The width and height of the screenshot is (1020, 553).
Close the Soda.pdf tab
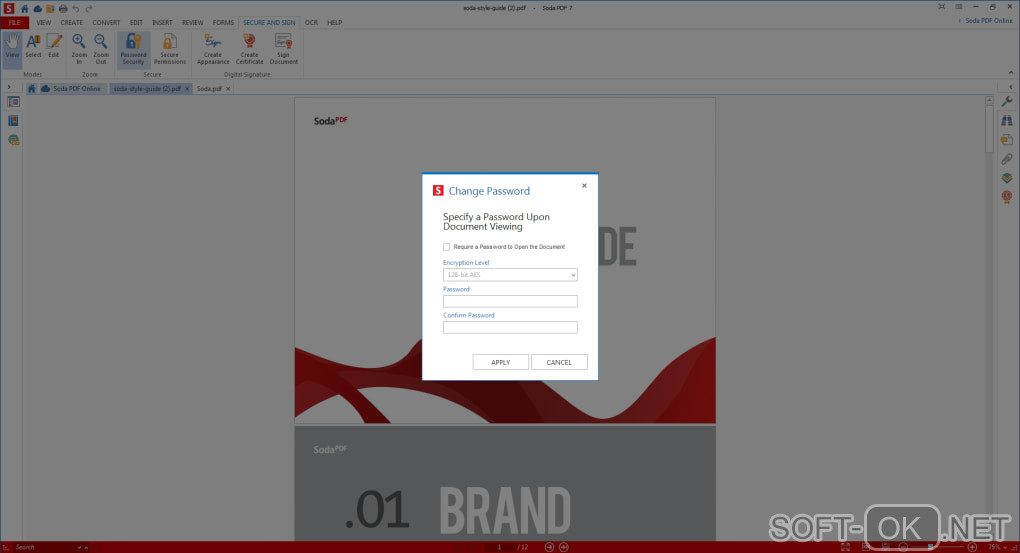pos(228,89)
